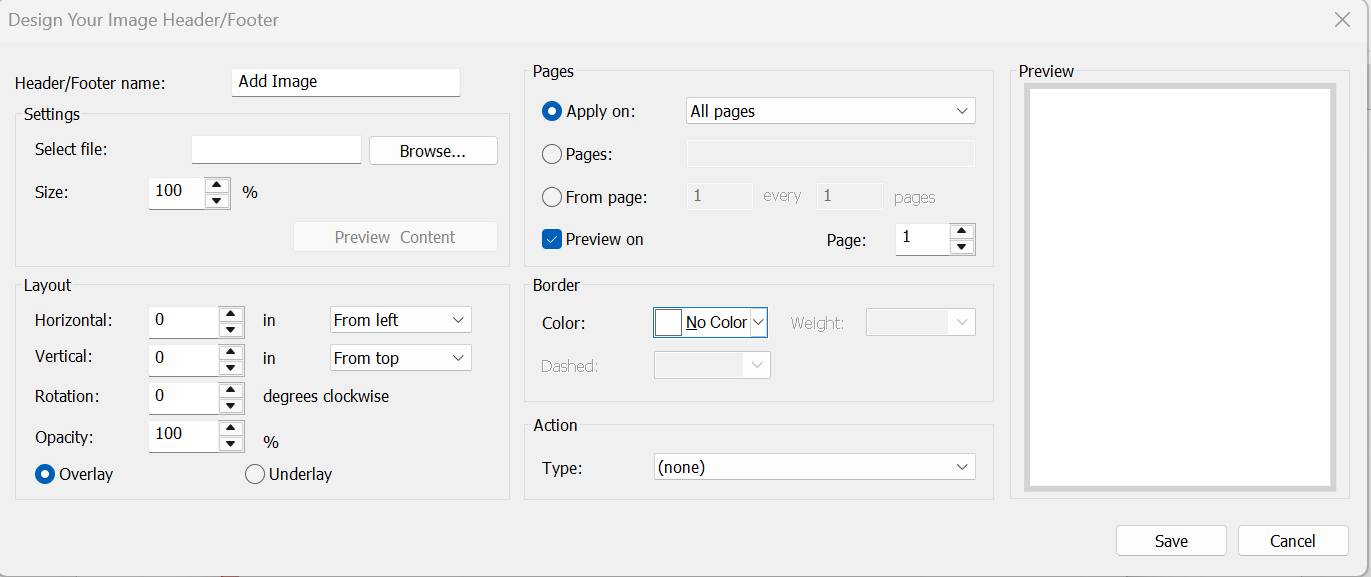Increase the Horizontal offset with up arrow
1371x577 pixels.
pyautogui.click(x=231, y=314)
